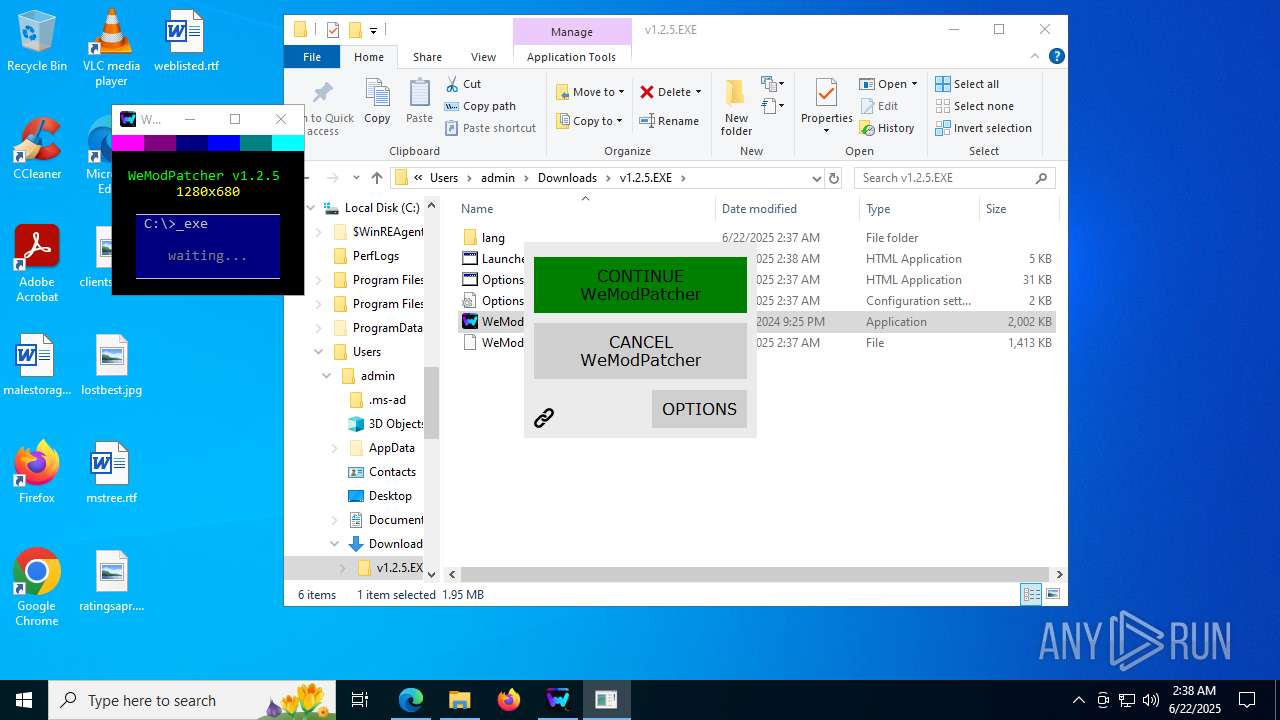Switch to the View ribbon tab
Screen dimensions: 1280x720
click(483, 57)
